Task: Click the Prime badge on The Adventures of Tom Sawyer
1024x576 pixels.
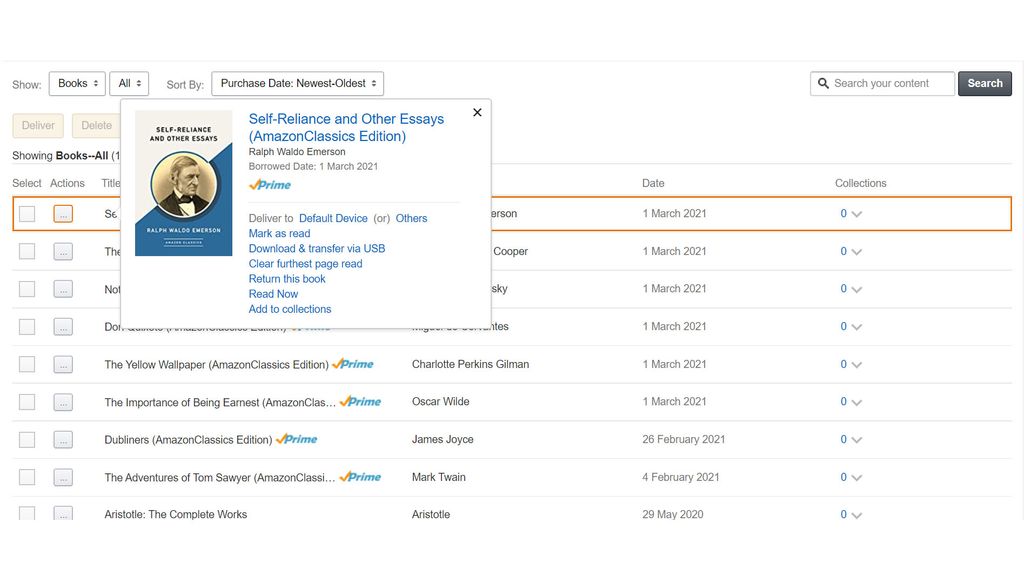Action: click(360, 477)
